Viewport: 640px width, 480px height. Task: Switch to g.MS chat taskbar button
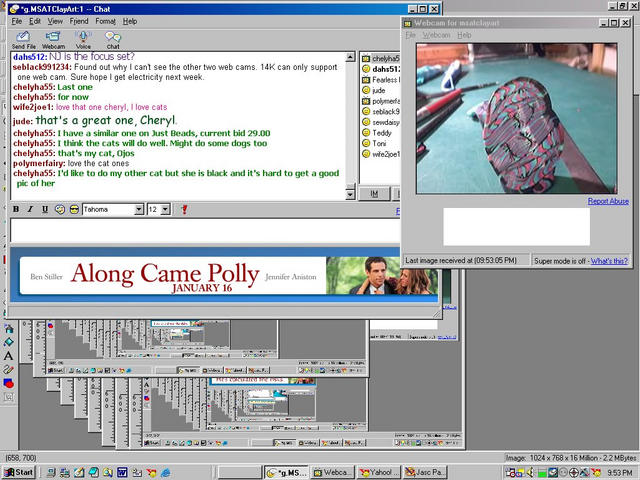pos(286,472)
